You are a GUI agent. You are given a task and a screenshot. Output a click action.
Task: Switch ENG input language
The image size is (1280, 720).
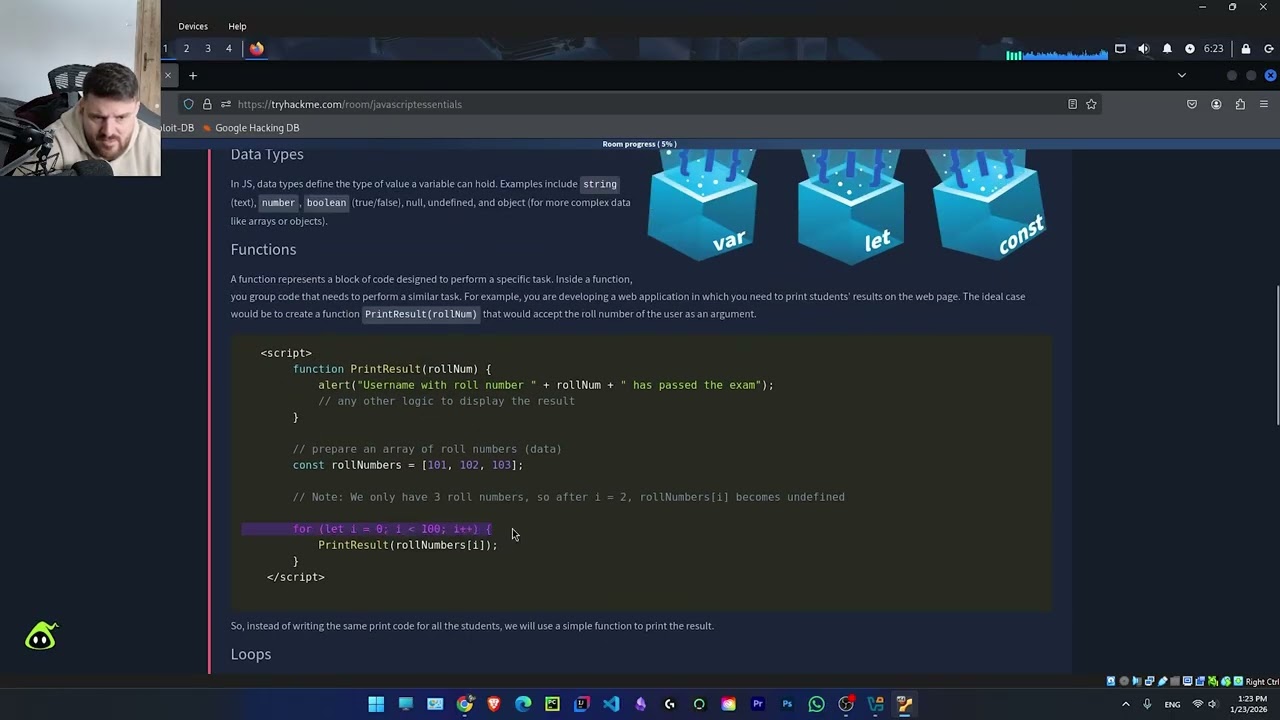click(1172, 704)
